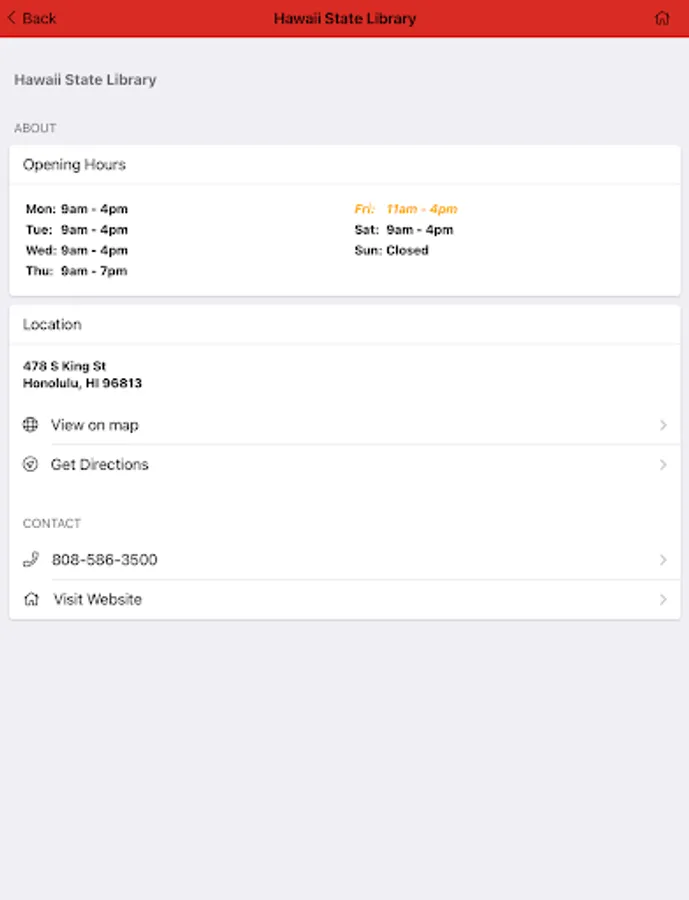
Task: Tap the highlighted Friday hours entry
Action: [406, 209]
